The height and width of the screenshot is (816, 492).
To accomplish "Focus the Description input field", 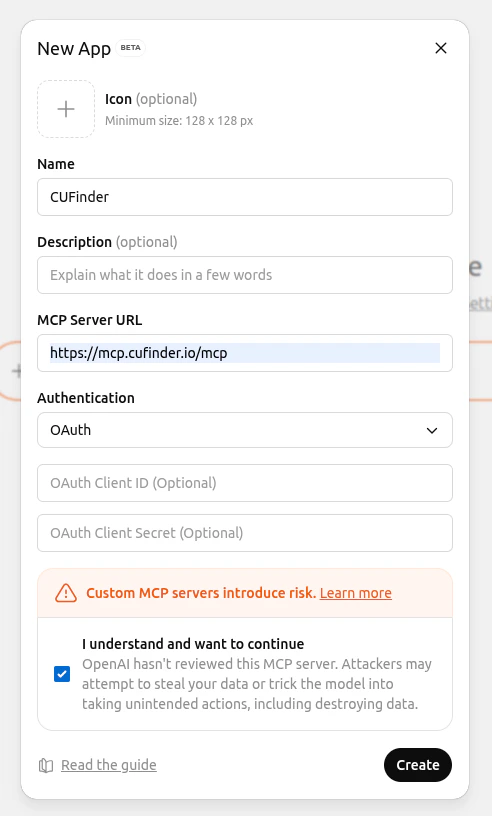I will coord(245,275).
